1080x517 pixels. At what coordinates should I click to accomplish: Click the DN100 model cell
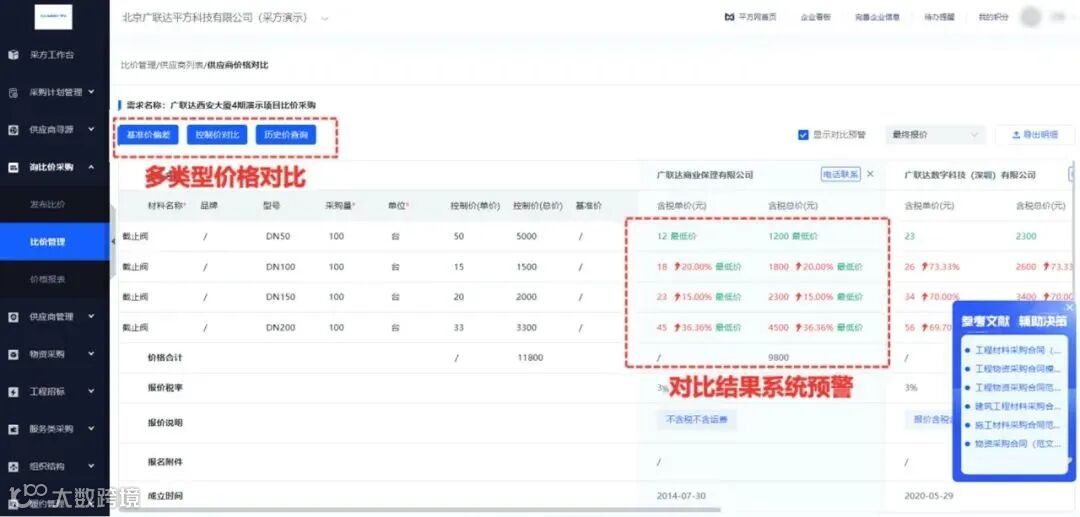(280, 266)
